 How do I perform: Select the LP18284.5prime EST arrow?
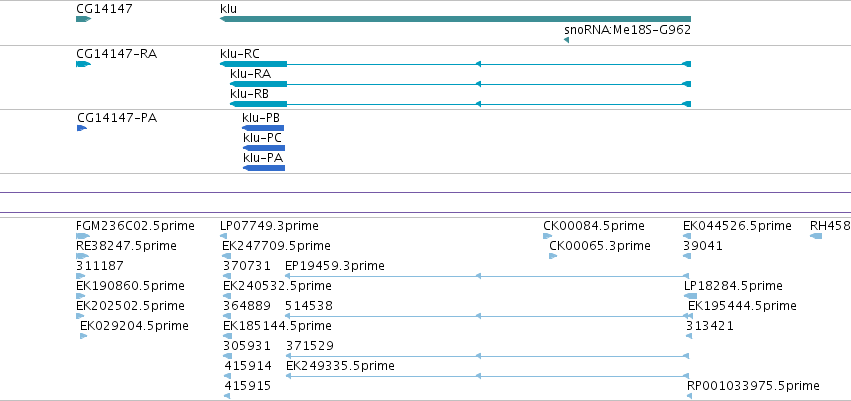[x=690, y=296]
